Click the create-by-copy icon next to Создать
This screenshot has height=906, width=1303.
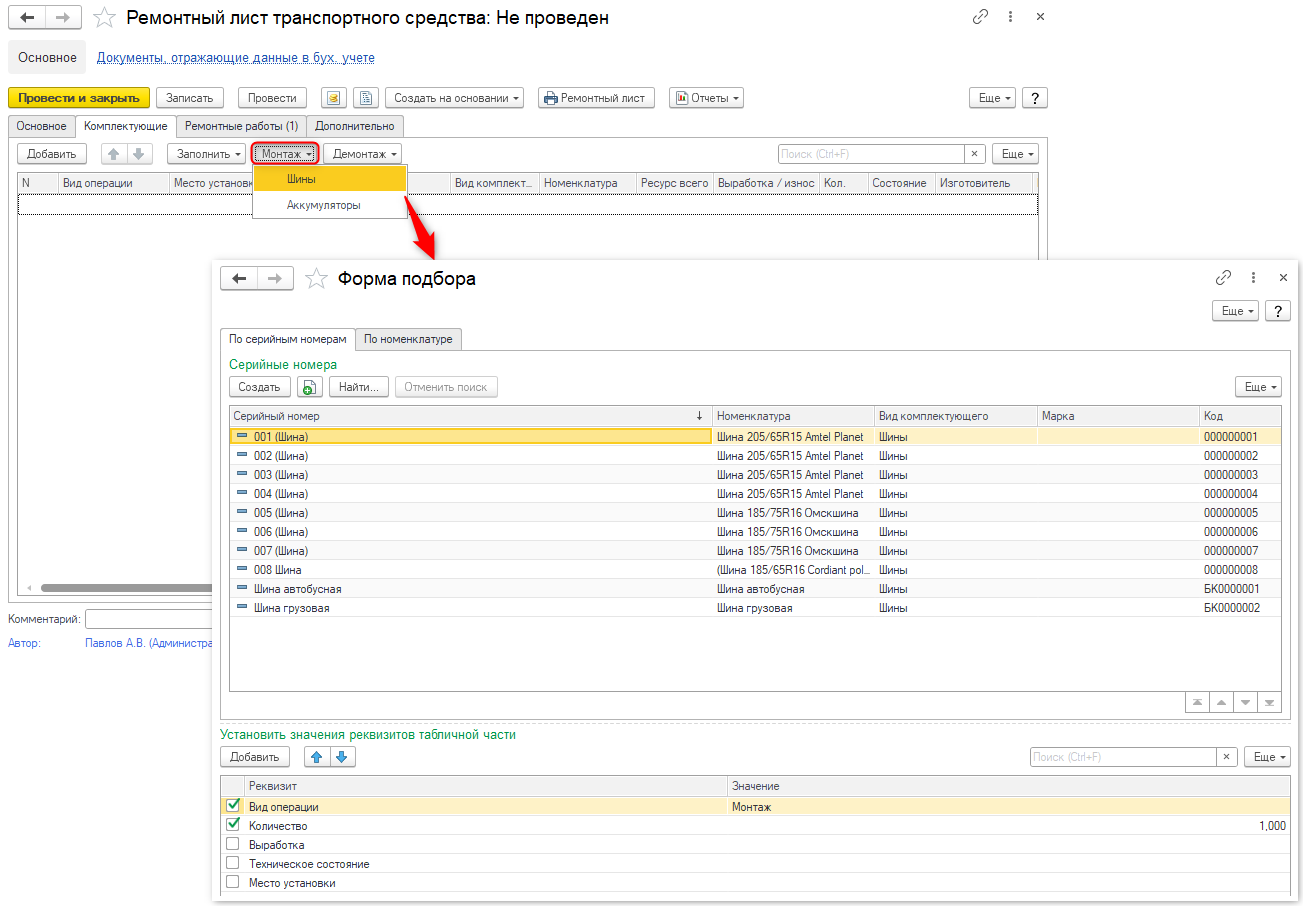[309, 387]
